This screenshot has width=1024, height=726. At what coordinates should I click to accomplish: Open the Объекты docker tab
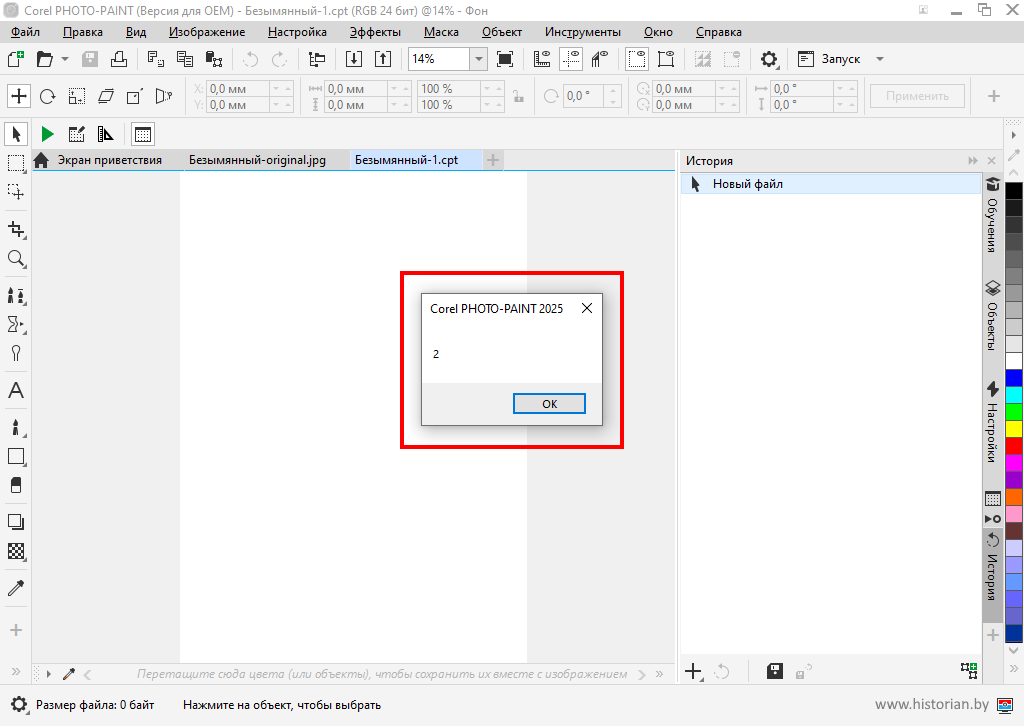coord(993,314)
